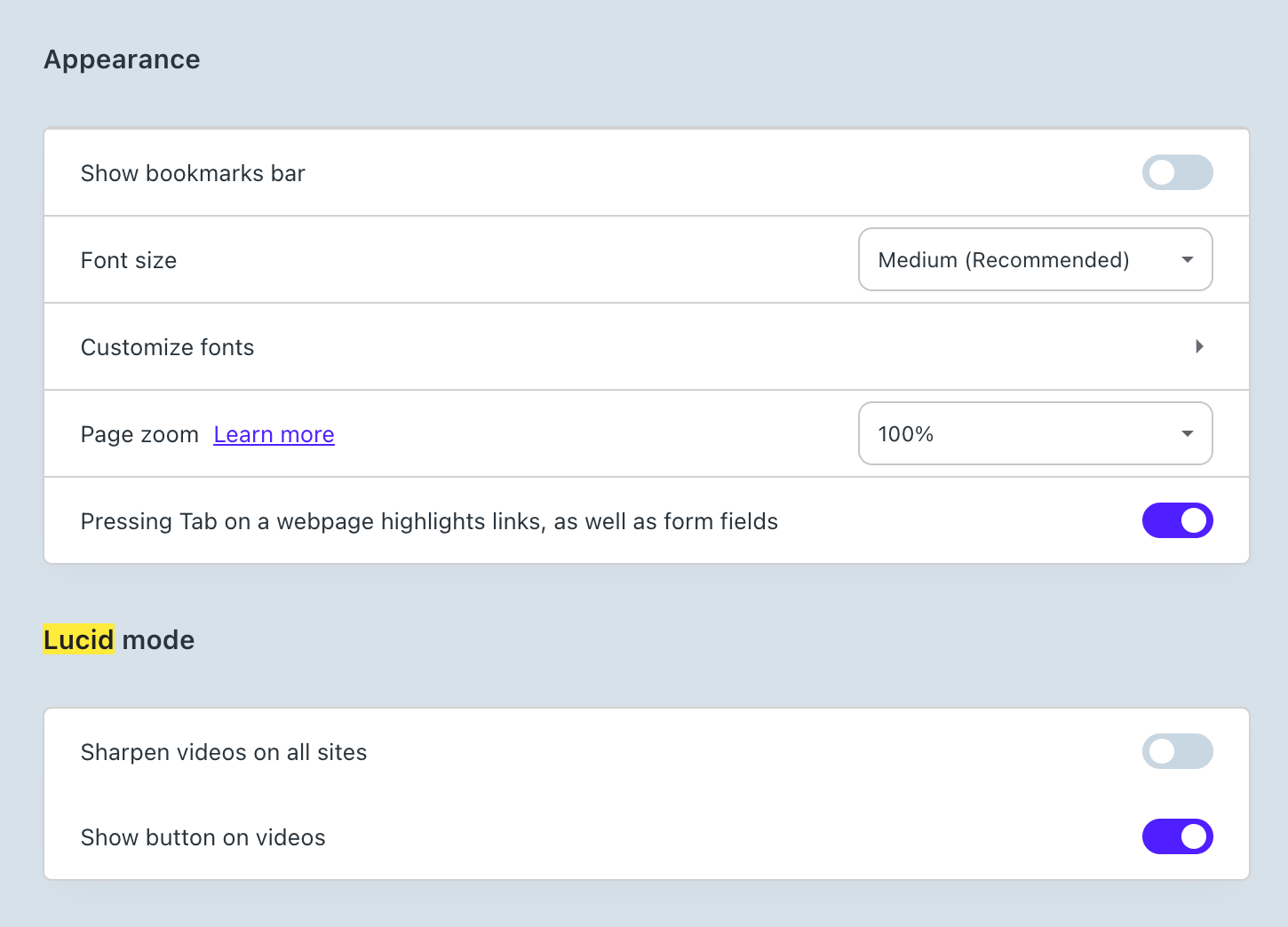Click the word mode in Lucid mode heading
The height and width of the screenshot is (927, 1288).
(158, 640)
